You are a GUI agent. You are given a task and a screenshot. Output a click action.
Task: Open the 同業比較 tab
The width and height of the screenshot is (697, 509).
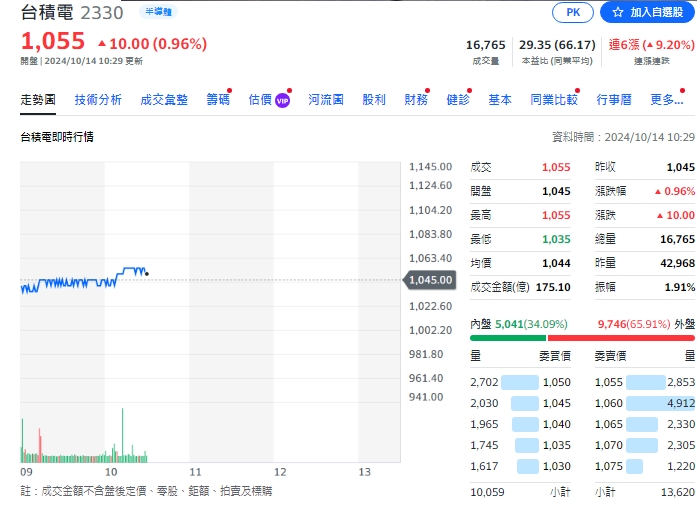(554, 100)
